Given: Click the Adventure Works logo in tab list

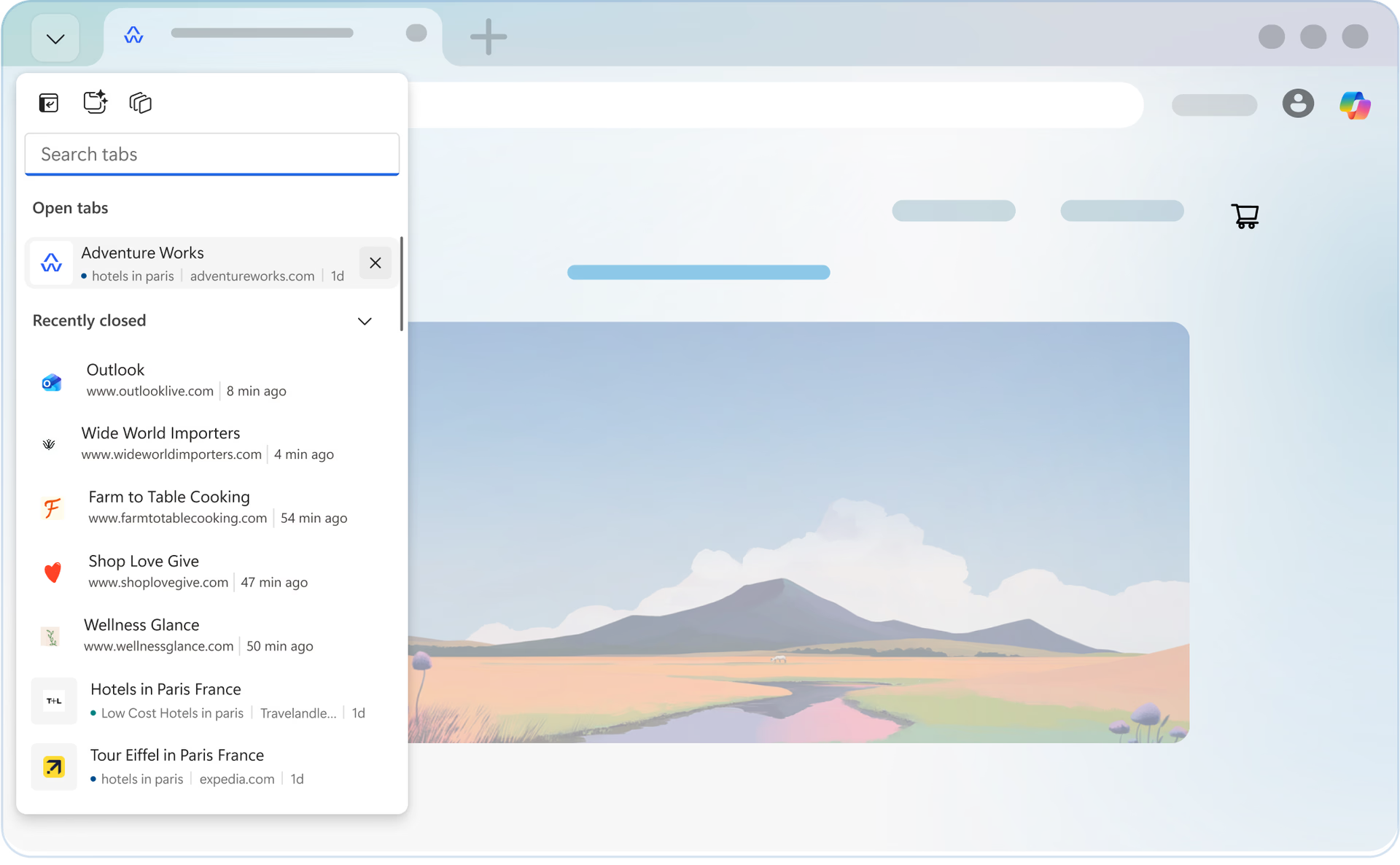Looking at the screenshot, I should [51, 263].
